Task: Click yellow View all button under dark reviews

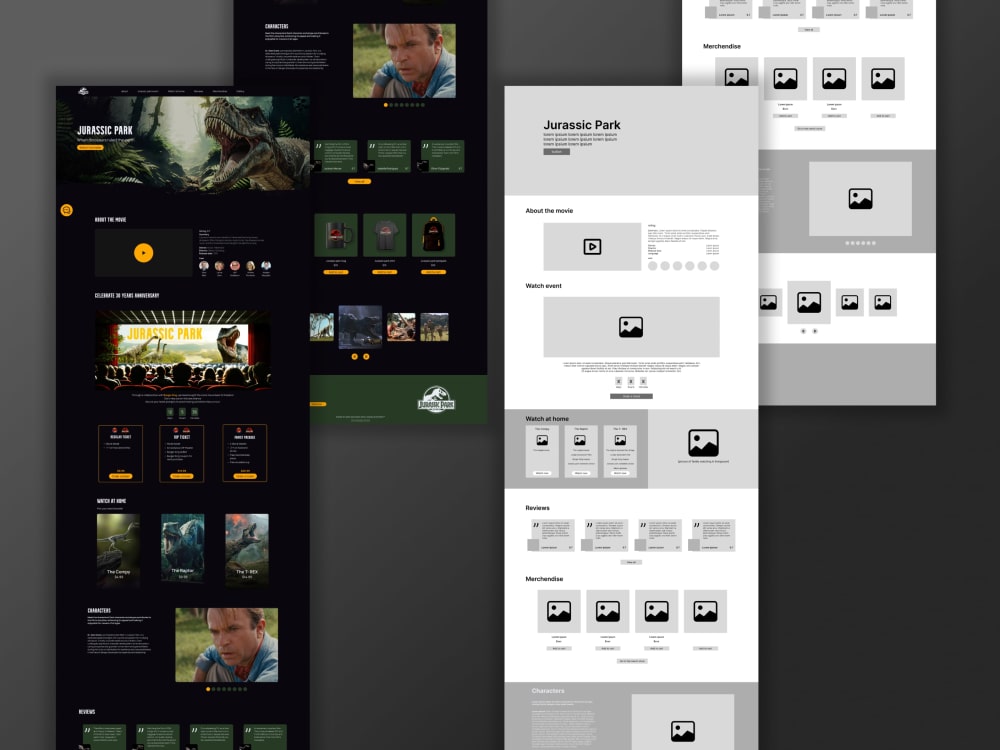Action: click(x=359, y=181)
